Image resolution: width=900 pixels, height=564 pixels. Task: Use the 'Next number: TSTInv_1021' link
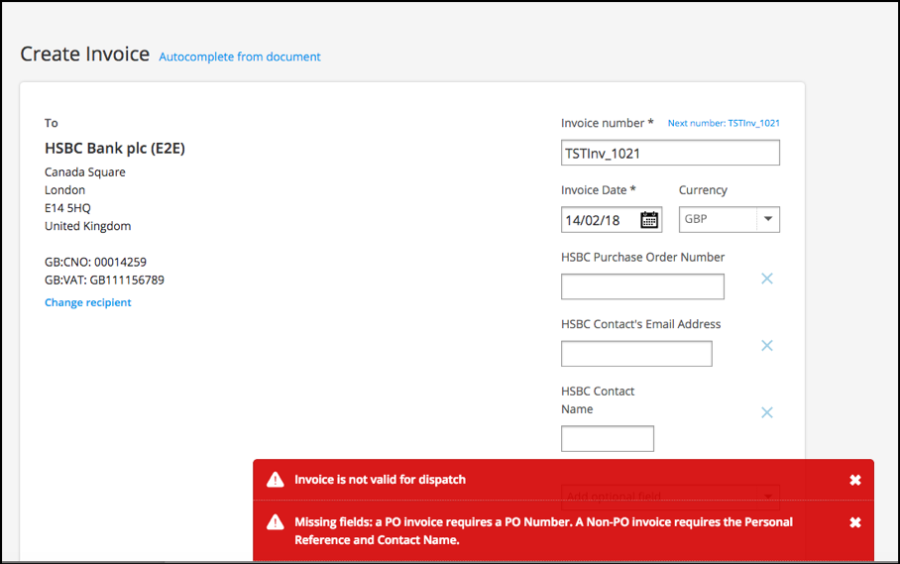(723, 123)
